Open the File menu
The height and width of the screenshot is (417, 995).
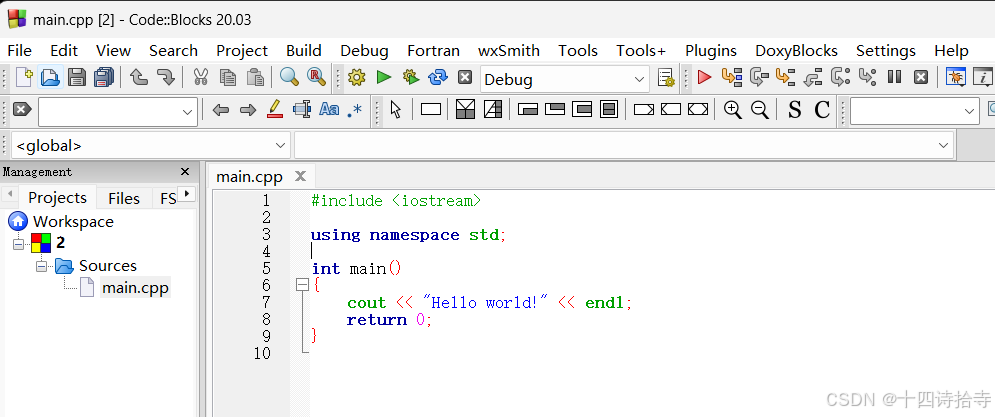[x=19, y=51]
